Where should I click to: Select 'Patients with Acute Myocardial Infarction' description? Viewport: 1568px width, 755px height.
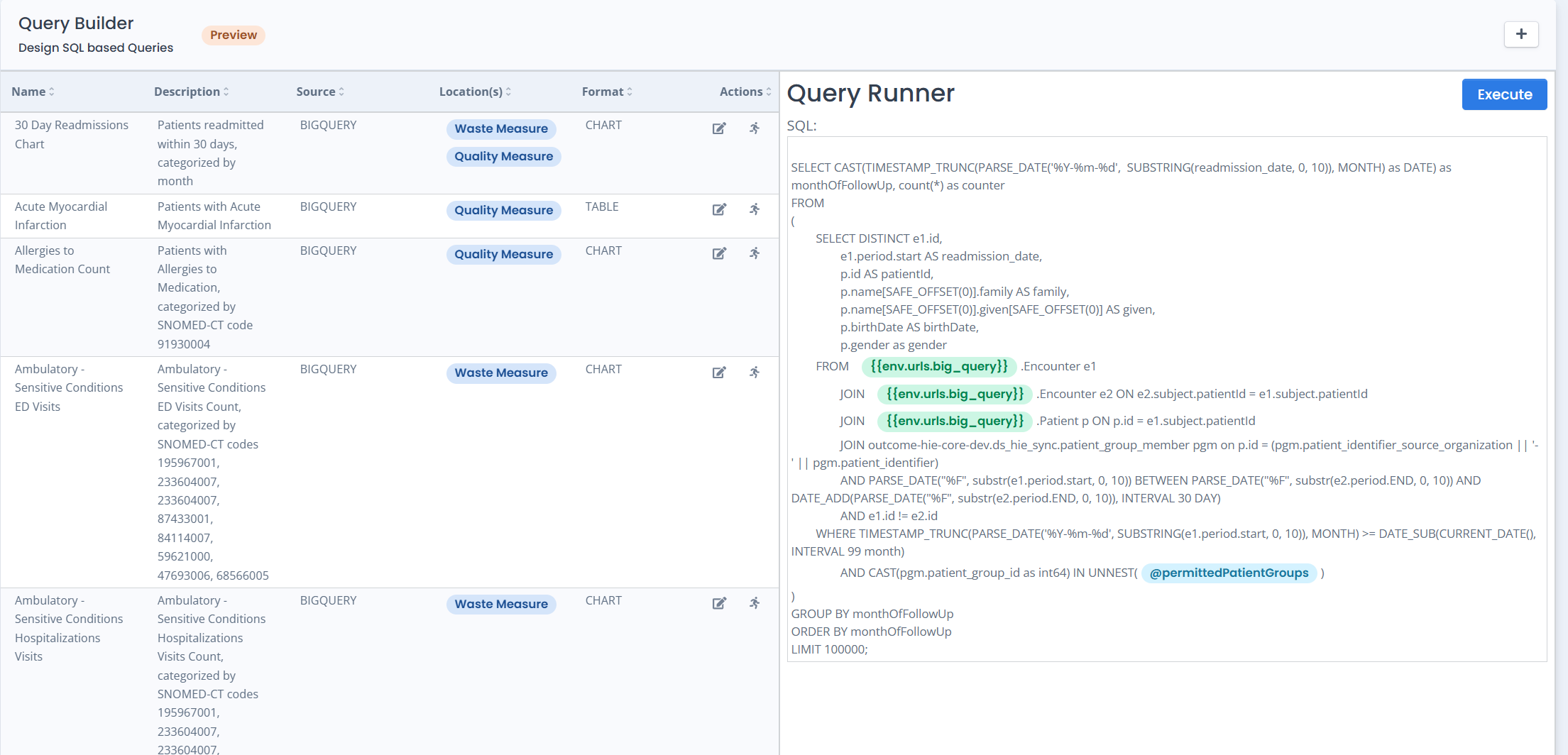[x=214, y=216]
